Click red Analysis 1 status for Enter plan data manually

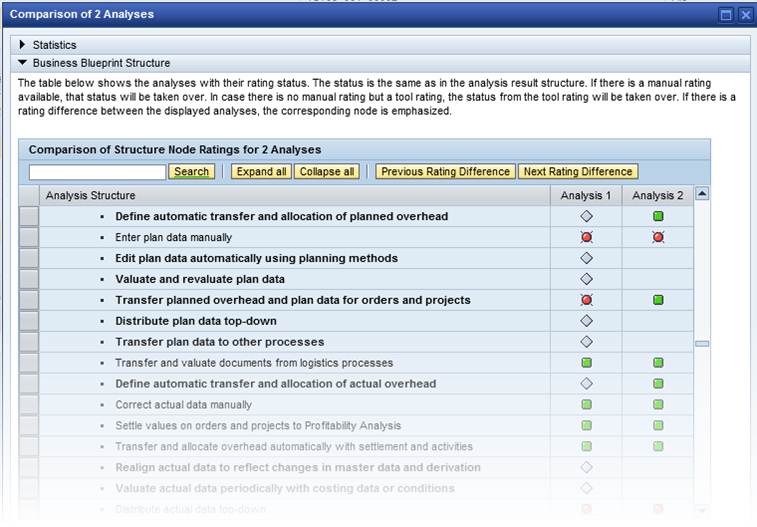coord(586,237)
